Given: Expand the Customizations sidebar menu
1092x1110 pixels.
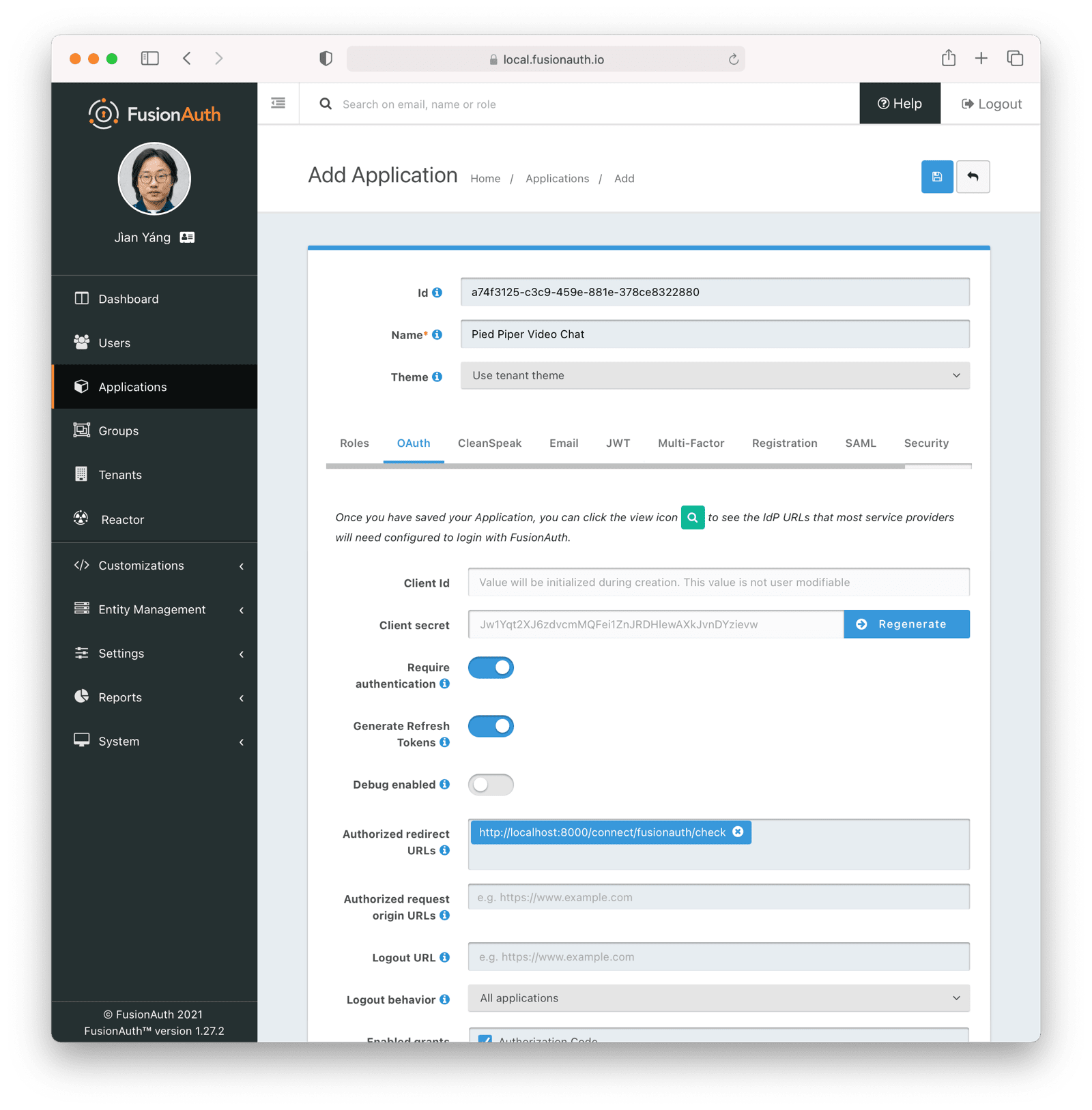Looking at the screenshot, I should [x=154, y=566].
